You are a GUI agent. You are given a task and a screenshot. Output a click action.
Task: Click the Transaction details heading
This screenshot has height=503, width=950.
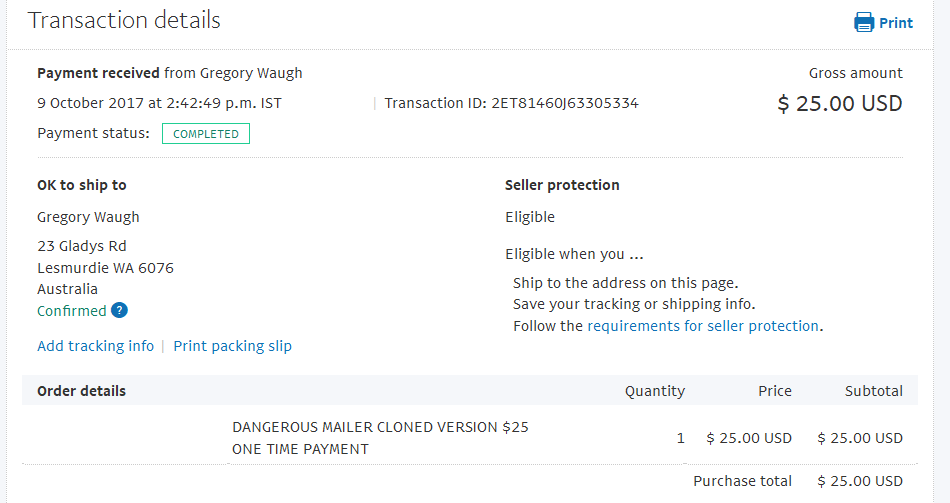tap(124, 20)
